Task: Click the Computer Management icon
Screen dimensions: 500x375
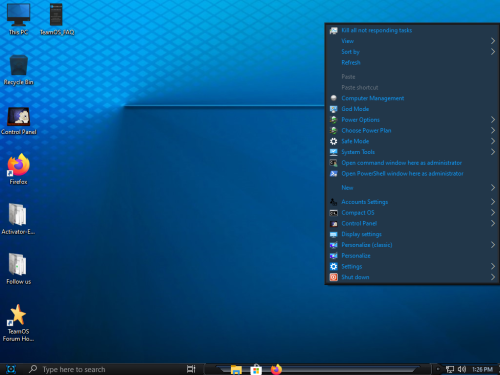Action: coord(333,98)
